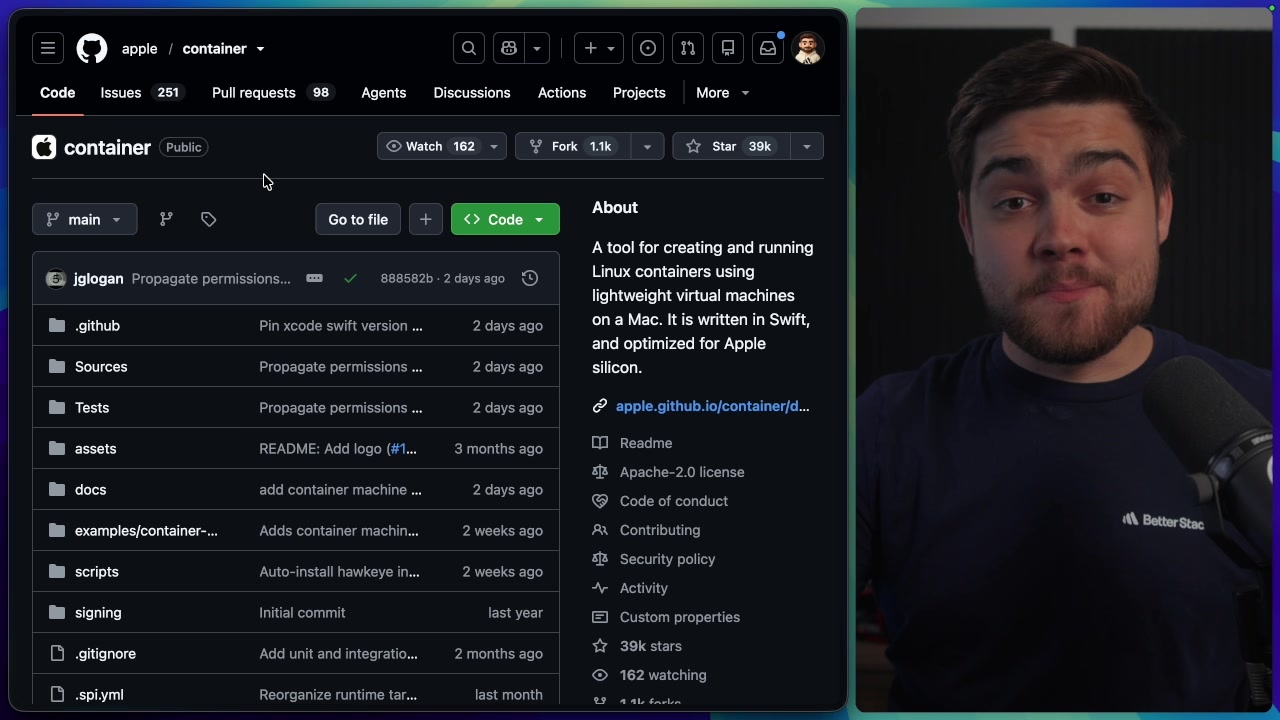Expand the More tabs dropdown
The width and height of the screenshot is (1280, 720).
[x=723, y=93]
